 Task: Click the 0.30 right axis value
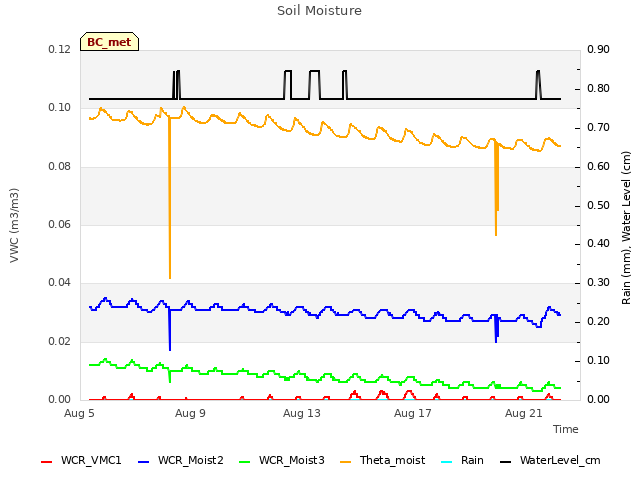pos(598,282)
